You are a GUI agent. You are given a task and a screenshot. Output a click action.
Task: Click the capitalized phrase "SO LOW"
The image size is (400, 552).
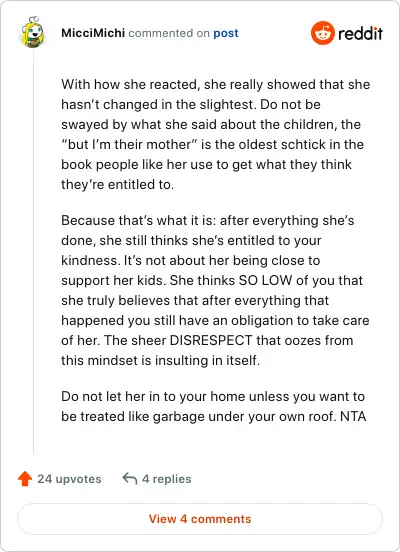click(x=265, y=281)
